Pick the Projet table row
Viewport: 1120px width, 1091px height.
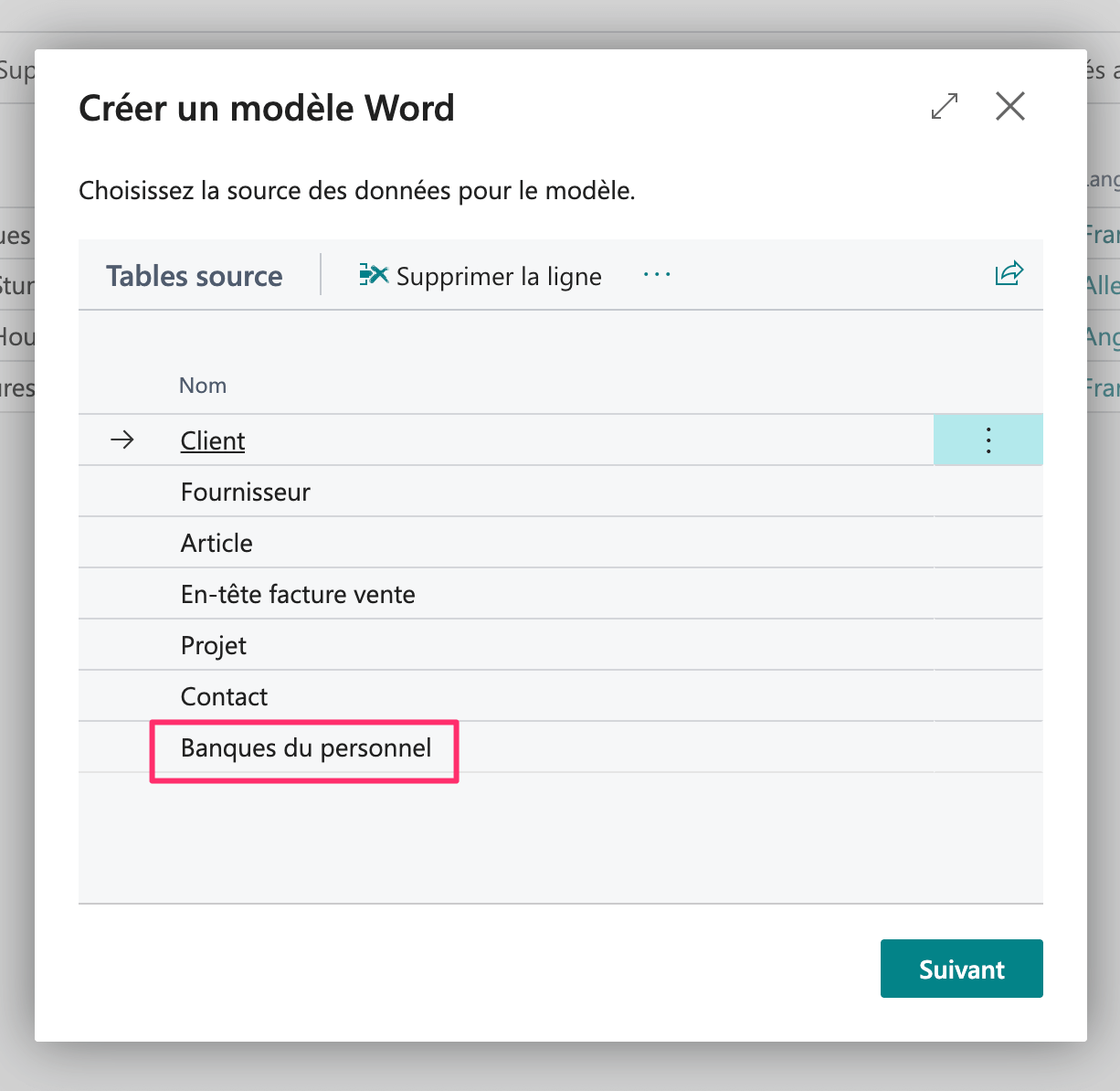214,646
